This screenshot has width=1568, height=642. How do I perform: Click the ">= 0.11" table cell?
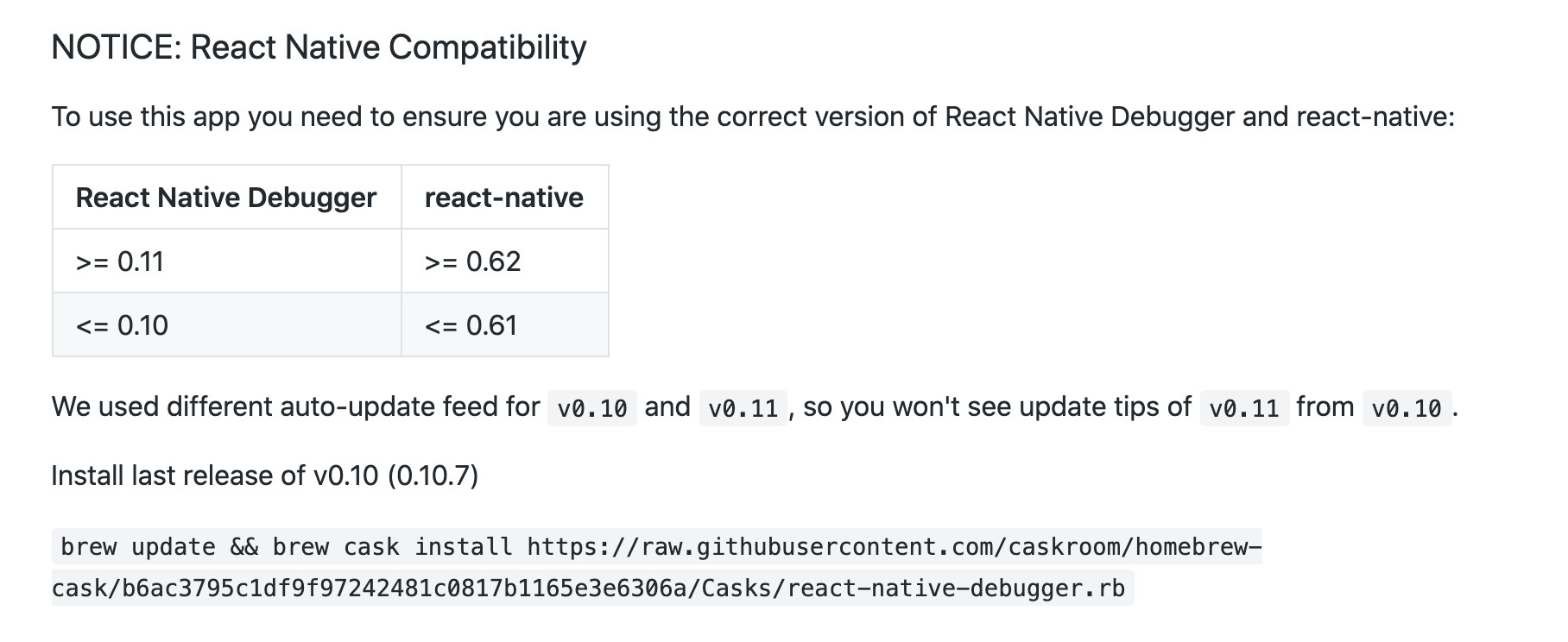point(120,261)
